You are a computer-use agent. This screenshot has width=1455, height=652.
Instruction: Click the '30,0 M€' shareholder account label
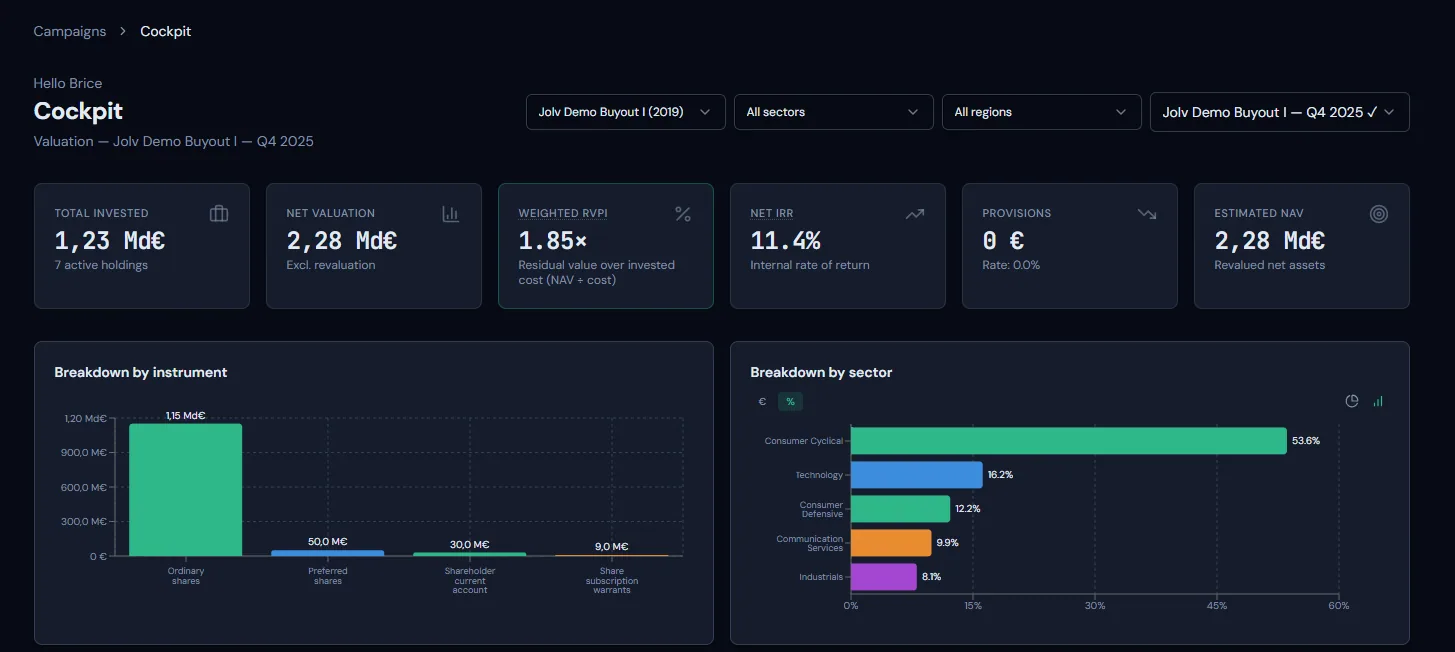[x=469, y=545]
